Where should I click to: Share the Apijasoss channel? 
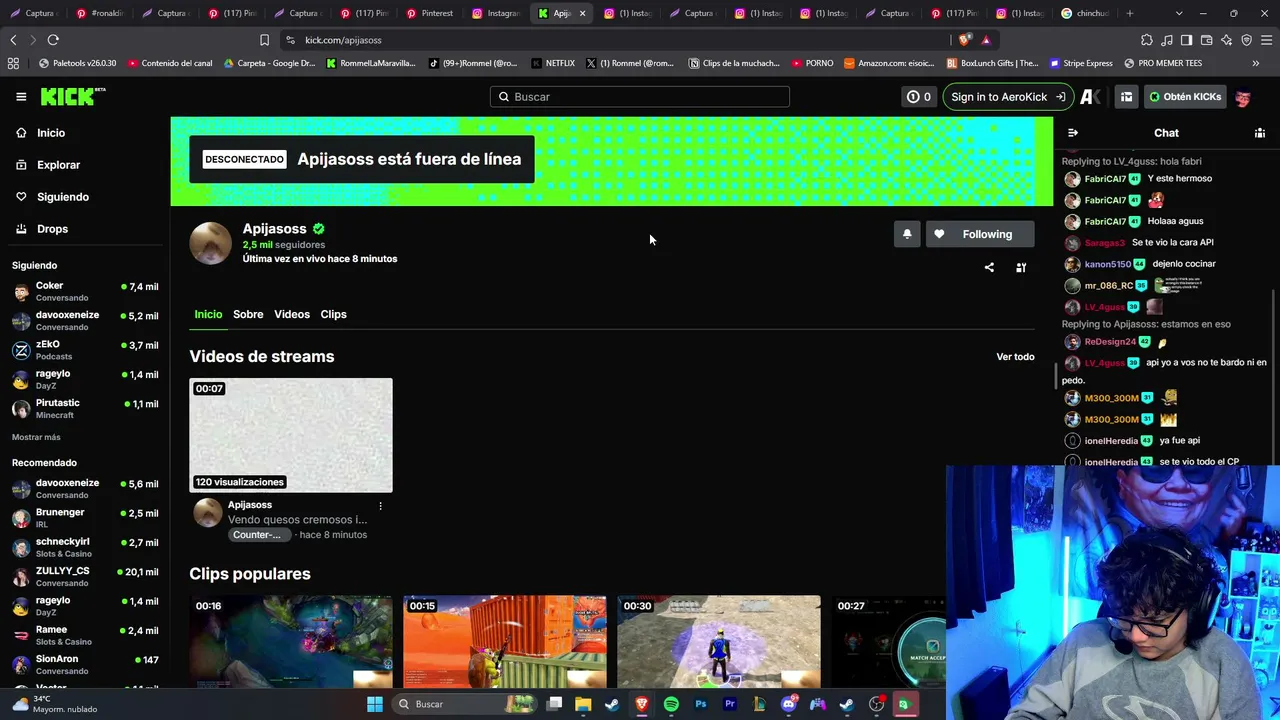(x=989, y=268)
